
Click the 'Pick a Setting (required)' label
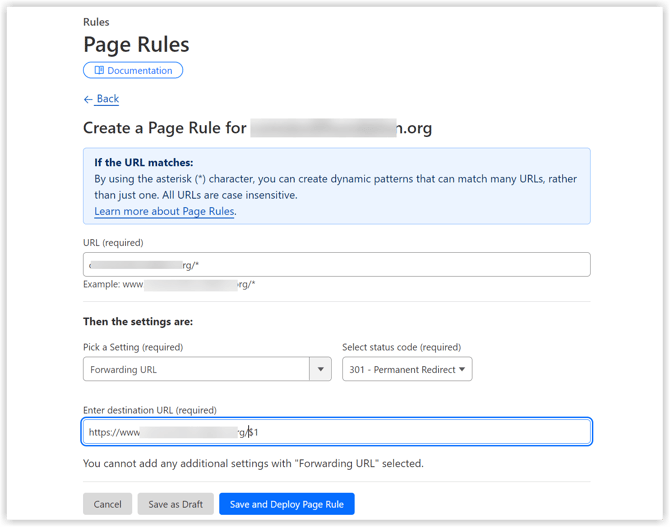(133, 347)
